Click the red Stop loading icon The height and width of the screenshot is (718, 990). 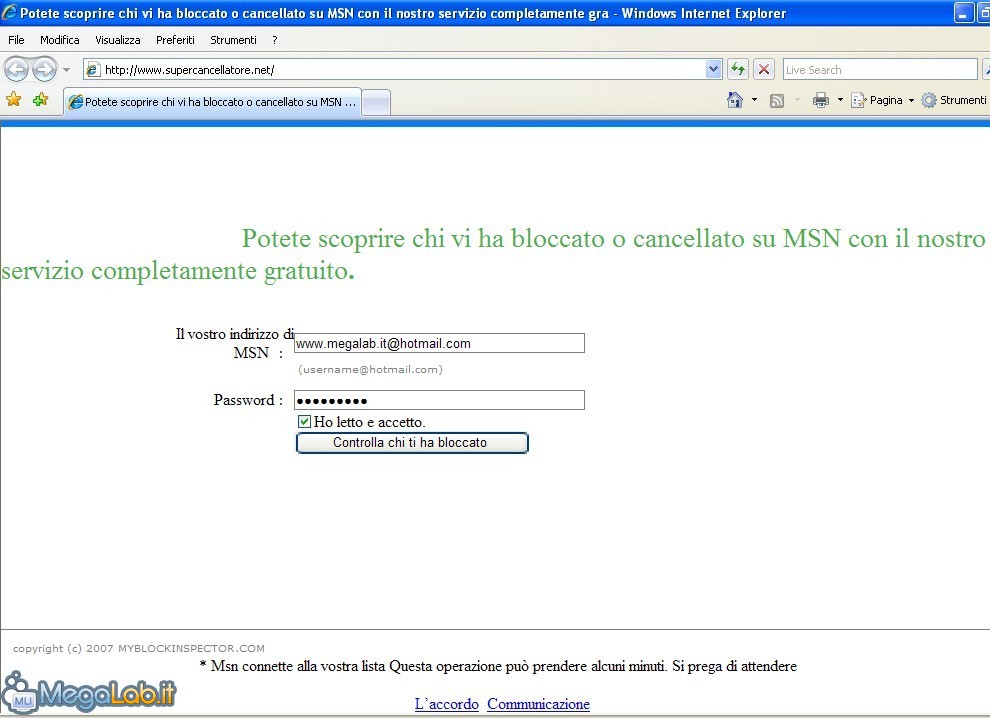point(764,69)
